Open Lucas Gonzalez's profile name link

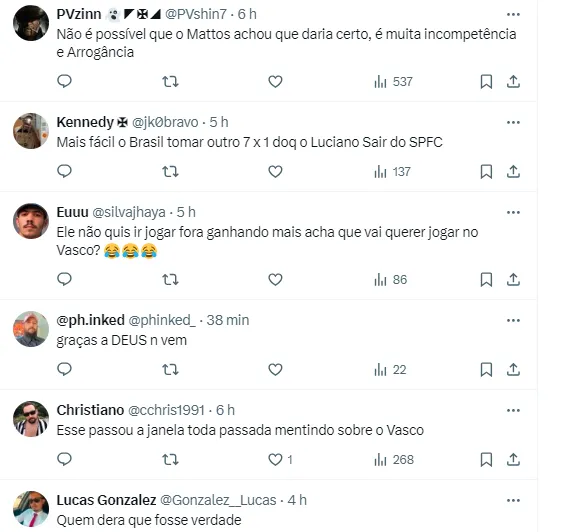[106, 500]
